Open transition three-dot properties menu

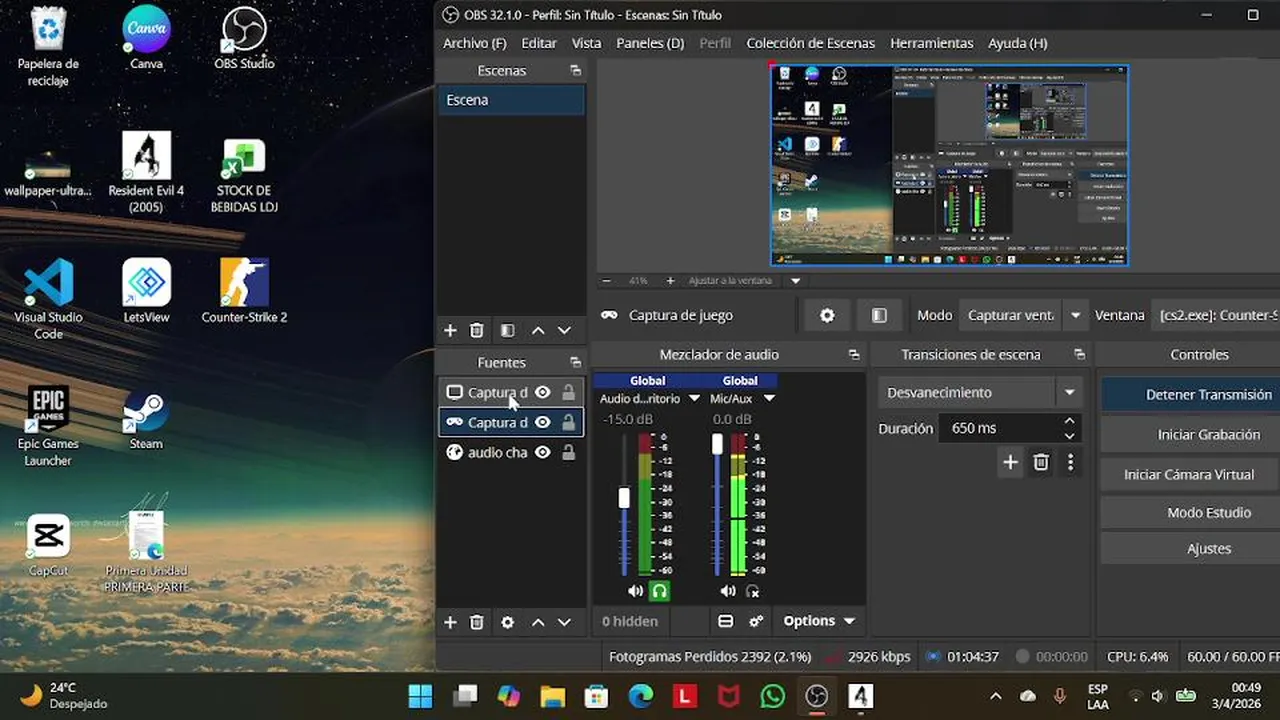click(x=1070, y=462)
